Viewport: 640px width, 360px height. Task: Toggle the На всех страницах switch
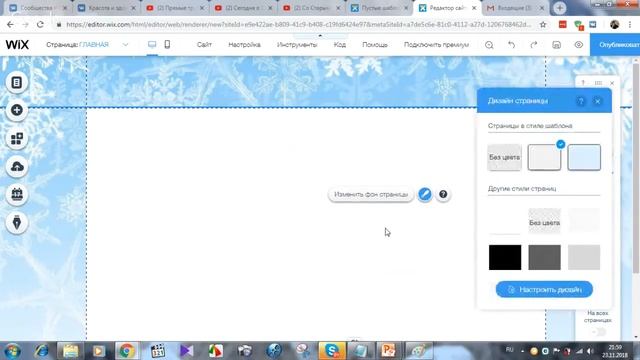click(x=599, y=332)
